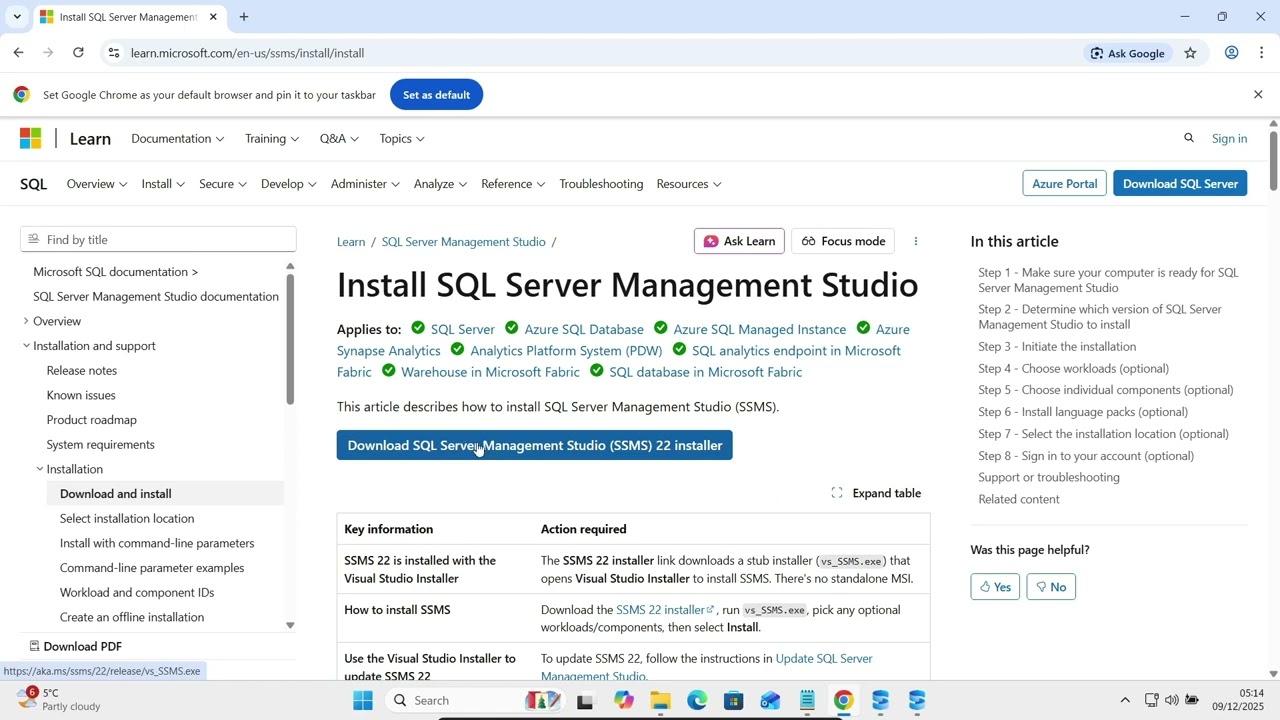Open Workload and component IDs page
This screenshot has width=1280, height=720.
point(137,592)
